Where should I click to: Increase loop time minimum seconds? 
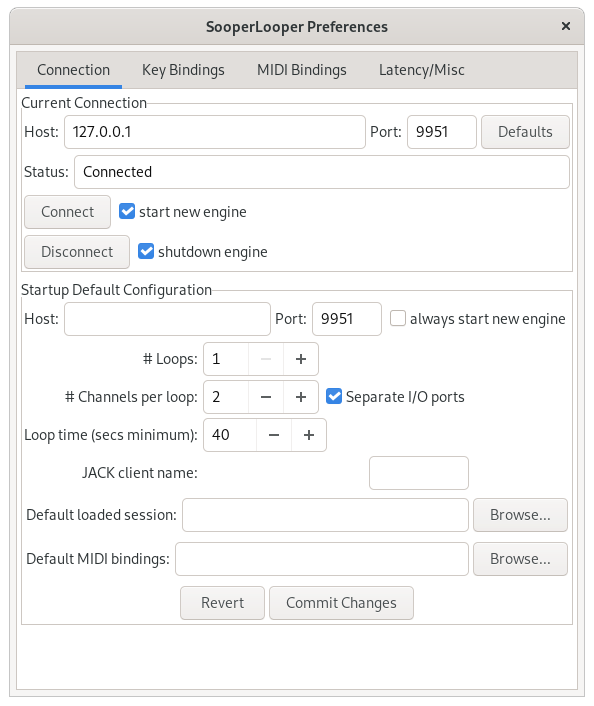pyautogui.click(x=309, y=435)
